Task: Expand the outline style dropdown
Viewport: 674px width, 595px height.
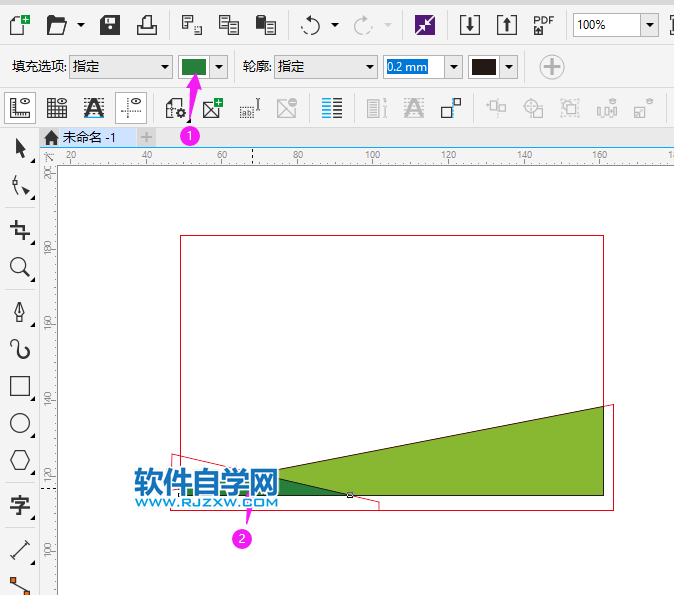Action: pyautogui.click(x=370, y=67)
